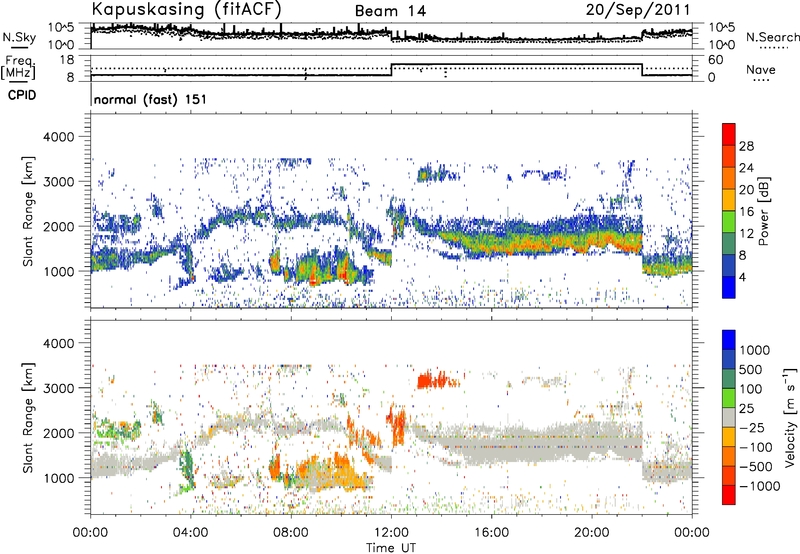Click the gray -25 to 25 velocity segment
The width and height of the screenshot is (800, 554).
pos(729,417)
